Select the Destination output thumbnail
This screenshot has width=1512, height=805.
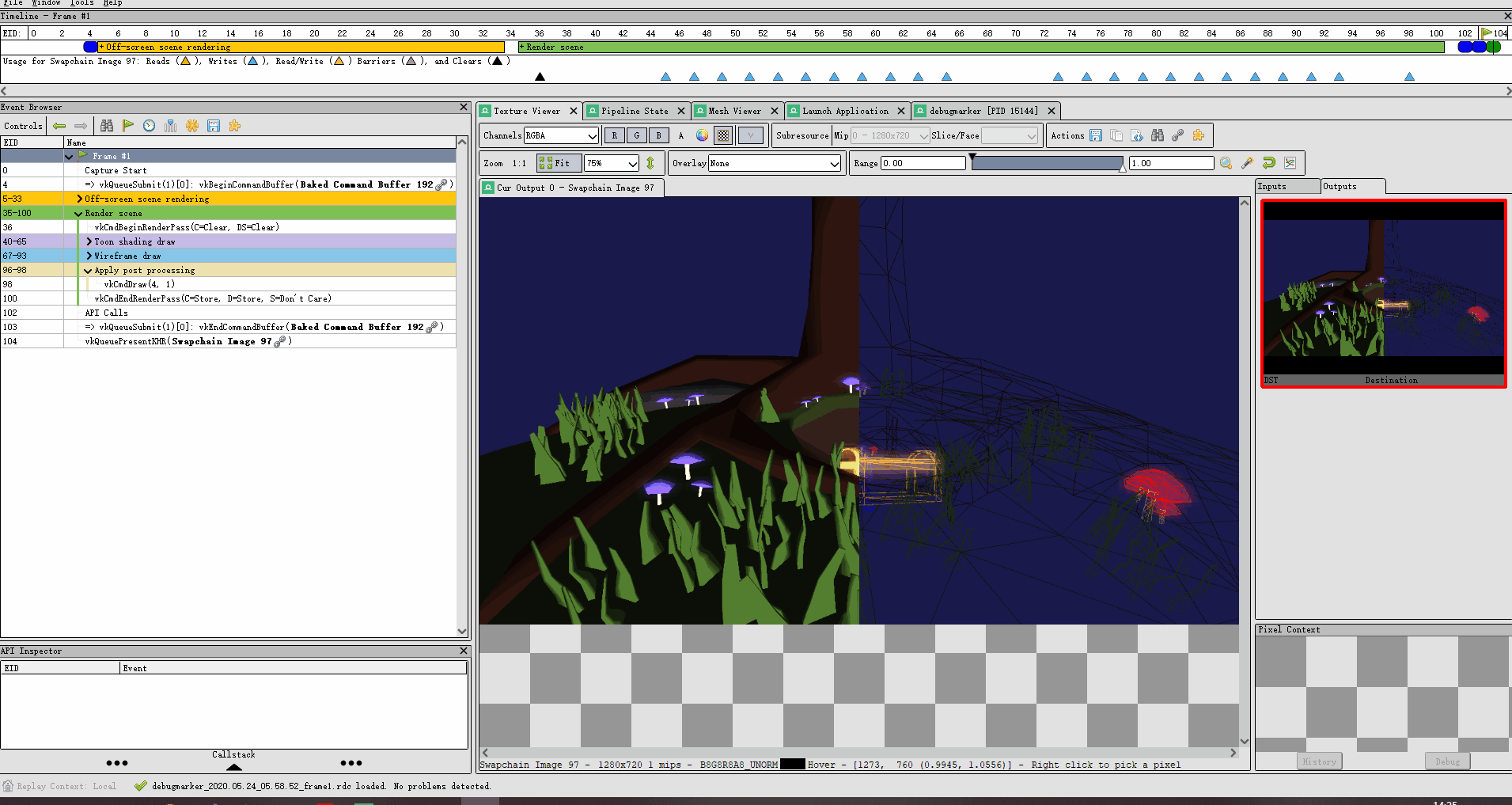tap(1383, 291)
